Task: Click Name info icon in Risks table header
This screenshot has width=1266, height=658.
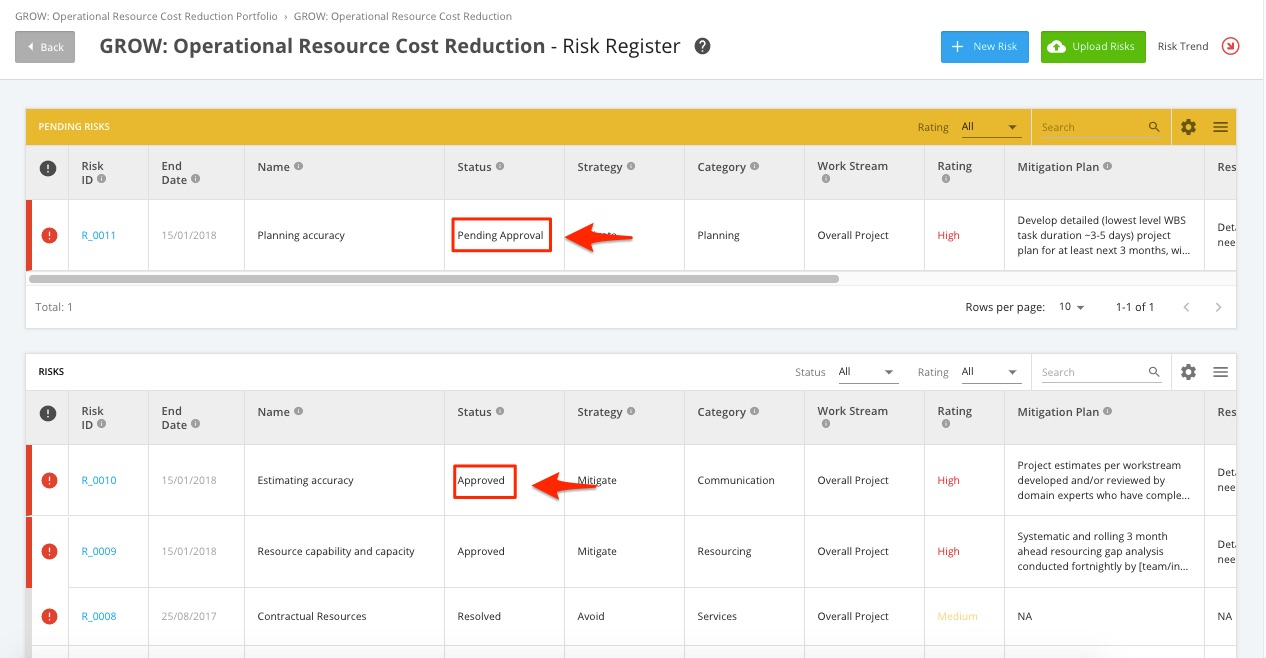Action: tap(299, 412)
